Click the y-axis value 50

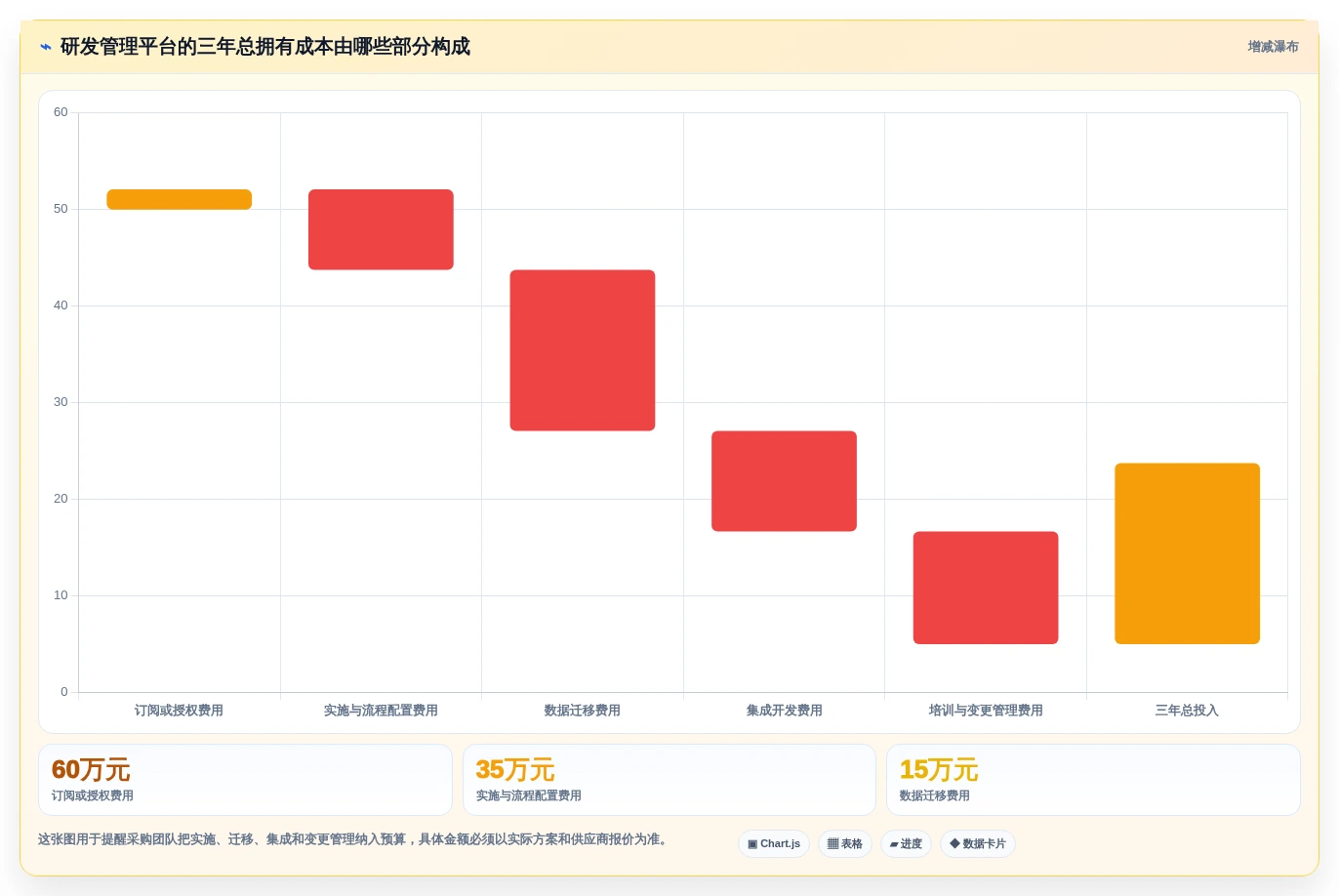click(x=61, y=209)
